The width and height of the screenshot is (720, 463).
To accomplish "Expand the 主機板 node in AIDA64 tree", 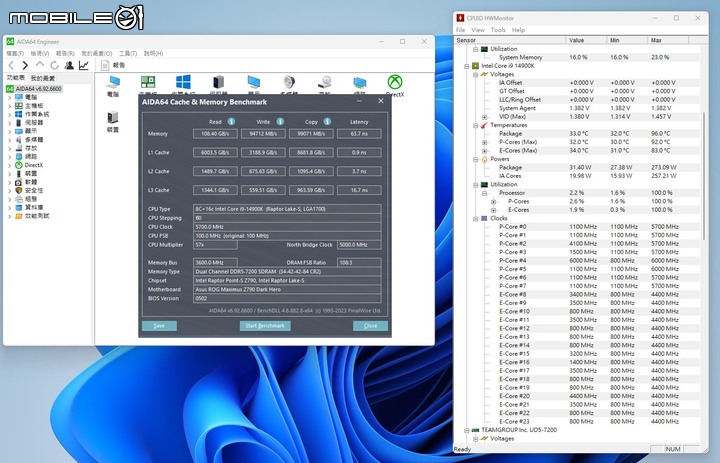I will pos(10,106).
